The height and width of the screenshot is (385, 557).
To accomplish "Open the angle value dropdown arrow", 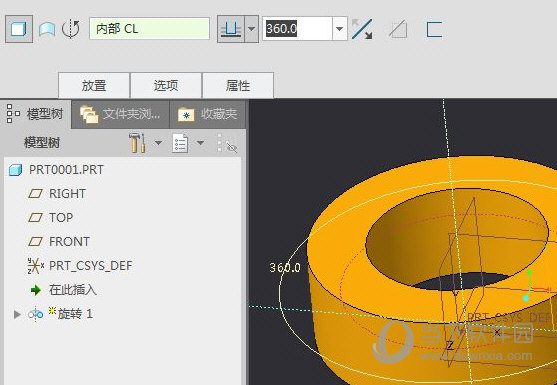I will [x=340, y=28].
